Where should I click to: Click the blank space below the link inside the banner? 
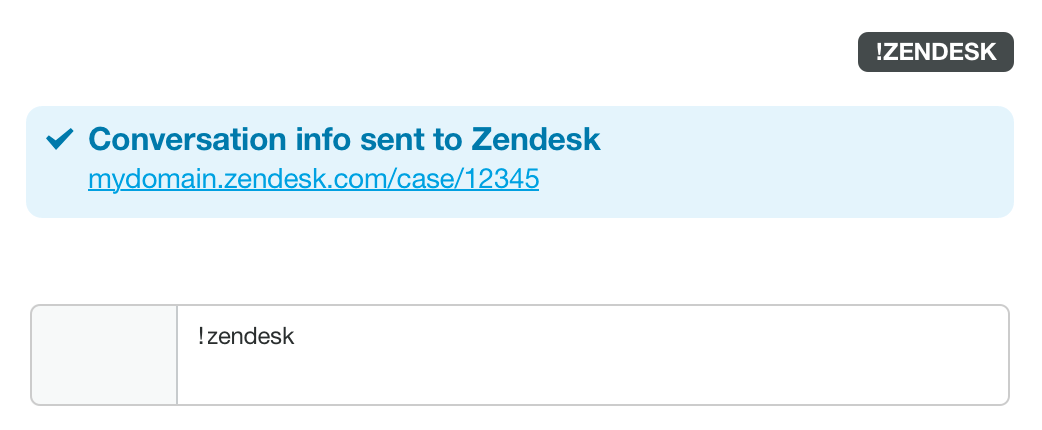(x=313, y=205)
